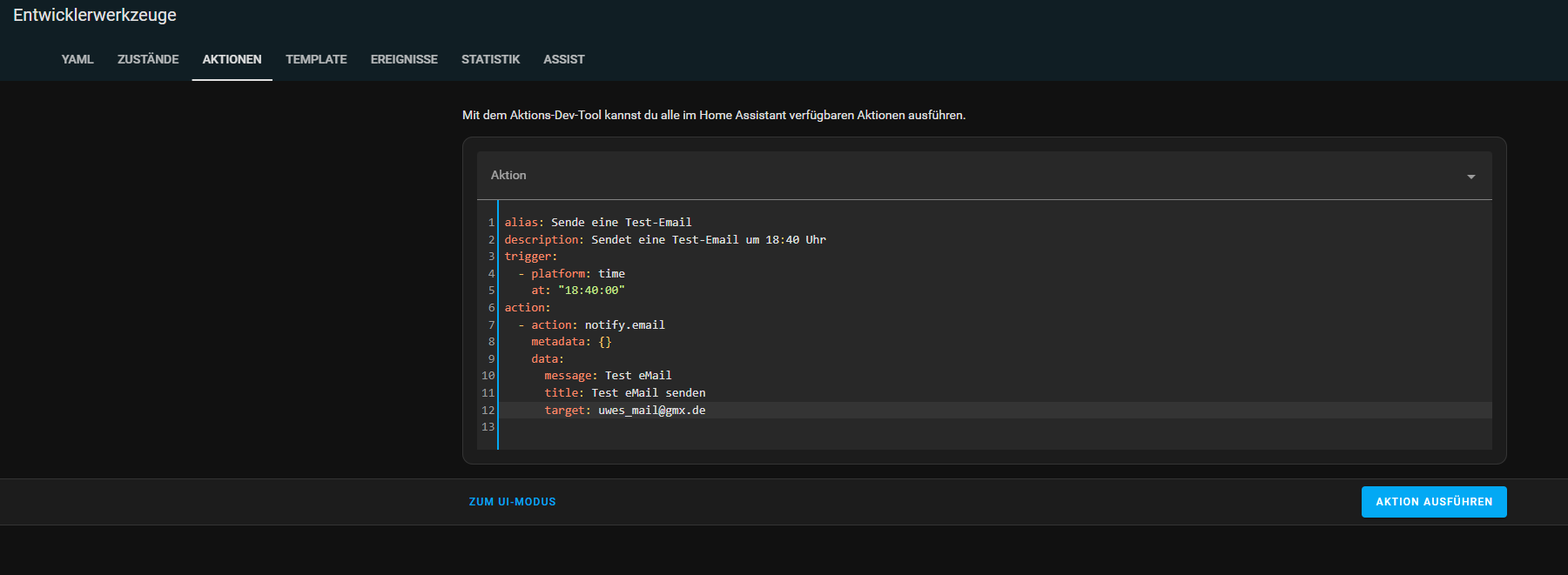Open the Zustände tab
1568x575 pixels.
[148, 59]
